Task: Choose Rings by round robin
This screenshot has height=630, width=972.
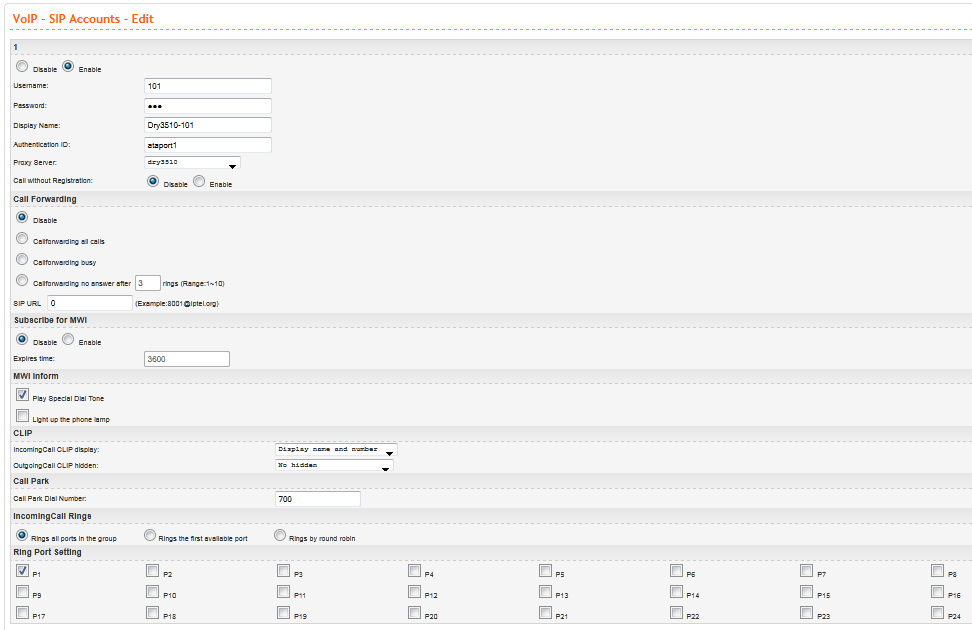Action: coord(280,536)
